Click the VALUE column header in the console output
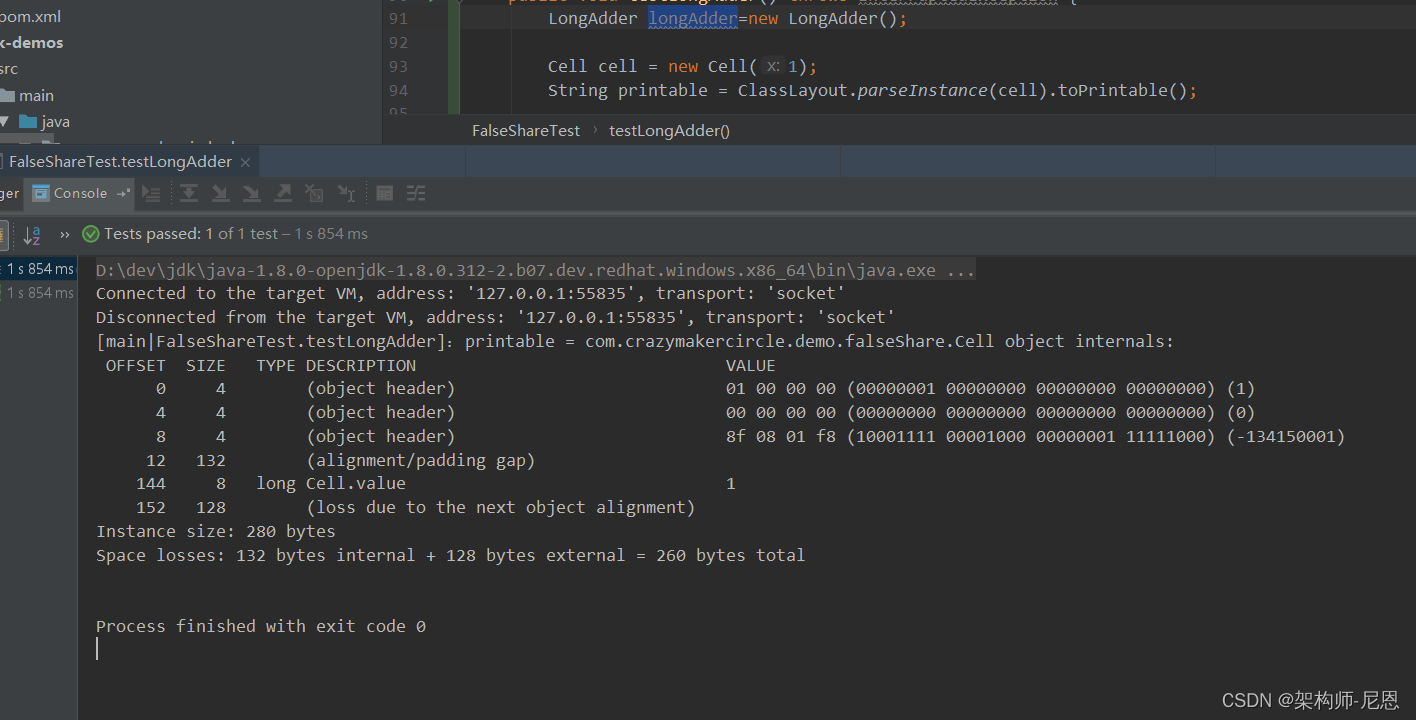Screen dimensions: 1416x720 coord(751,365)
